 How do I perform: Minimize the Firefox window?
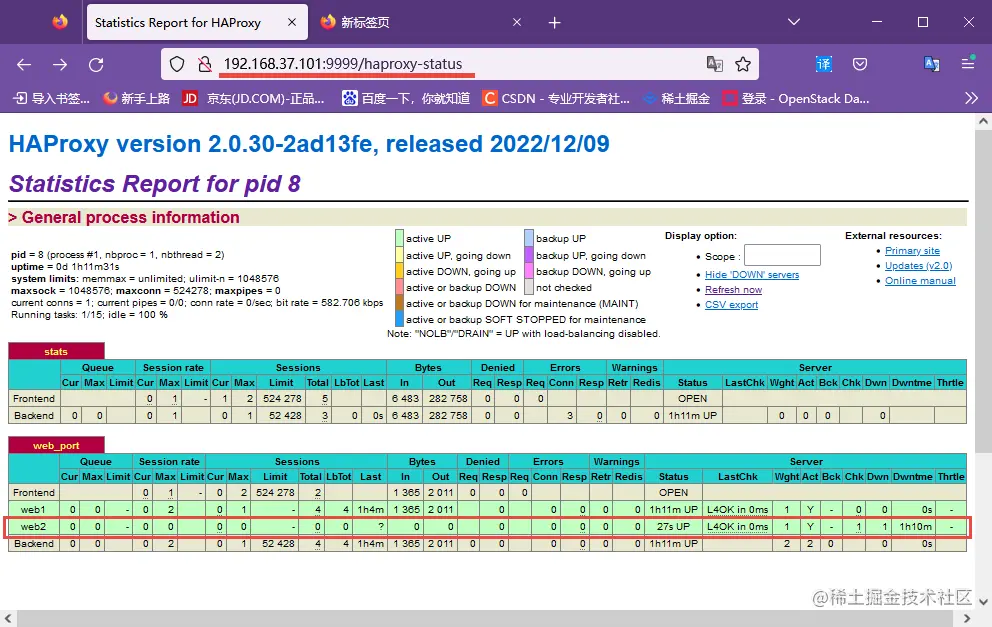click(877, 22)
